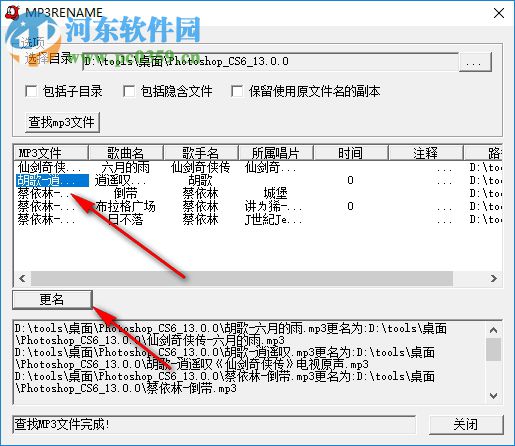The width and height of the screenshot is (515, 446).
Task: Close the MP3RENAME window with the X button
Action: click(499, 13)
